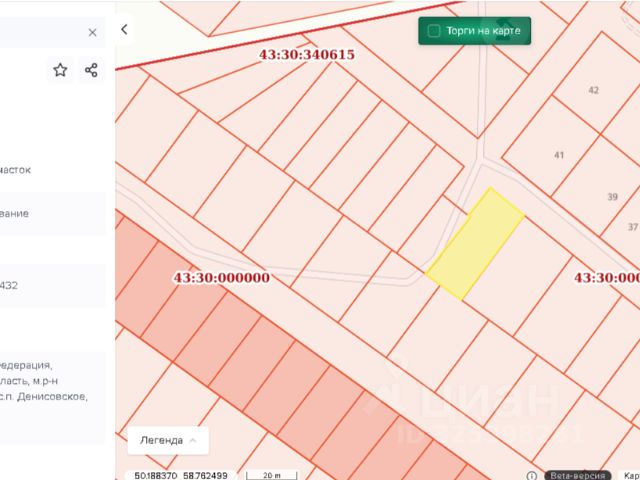Share the parcel using share icon

(x=91, y=70)
